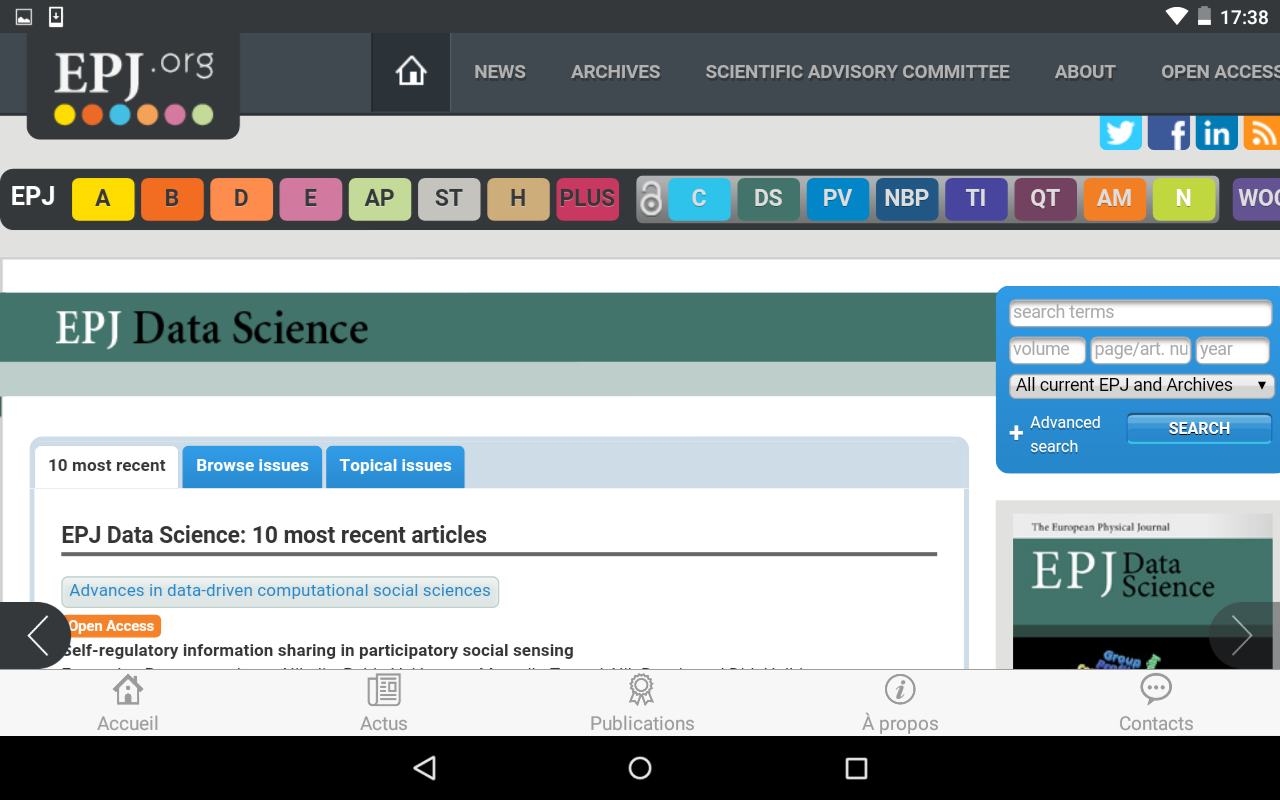
Task: Open Advances in data-driven computational social sciences link
Action: coord(280,591)
